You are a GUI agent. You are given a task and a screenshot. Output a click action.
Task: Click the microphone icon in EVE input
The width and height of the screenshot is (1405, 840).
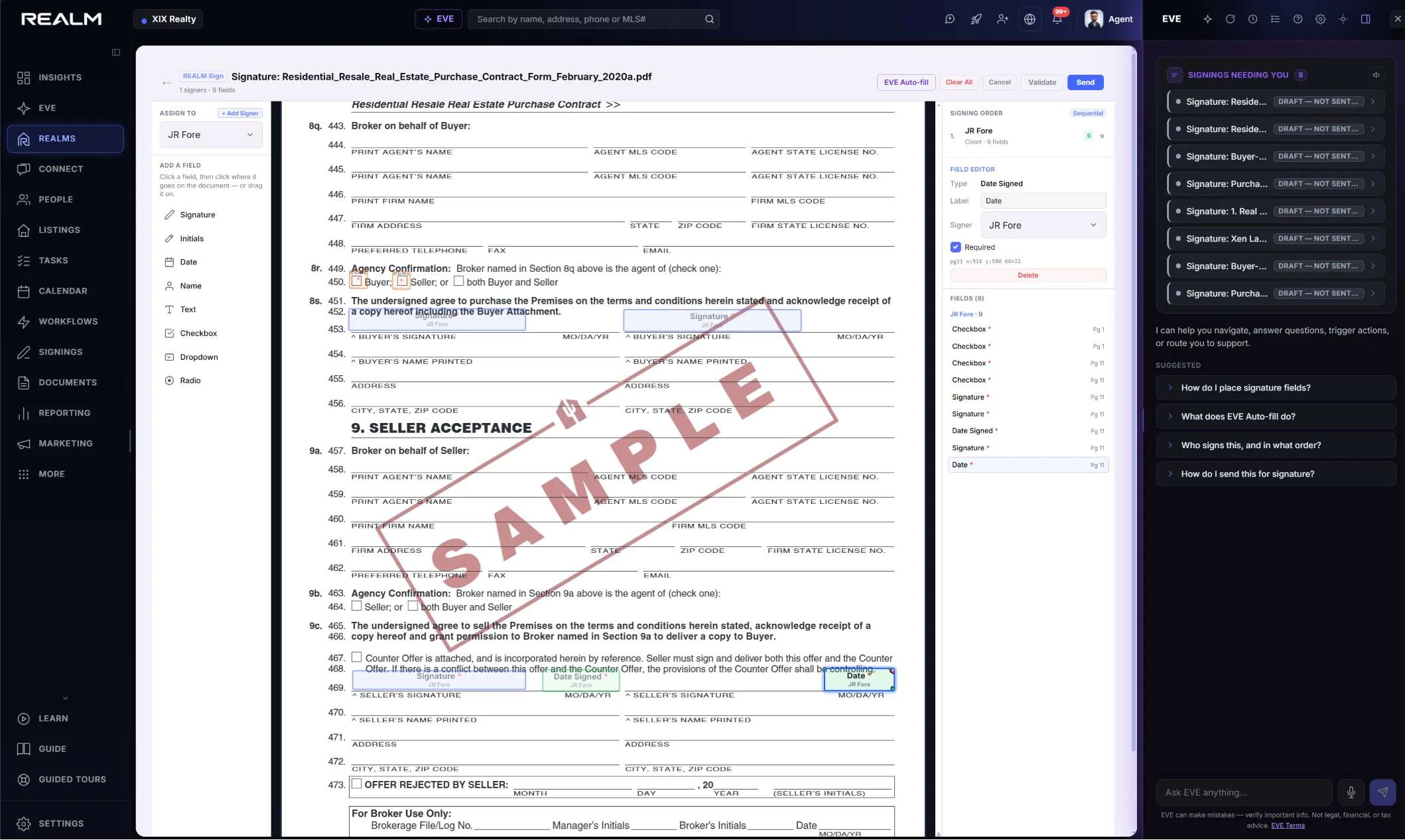click(x=1351, y=792)
